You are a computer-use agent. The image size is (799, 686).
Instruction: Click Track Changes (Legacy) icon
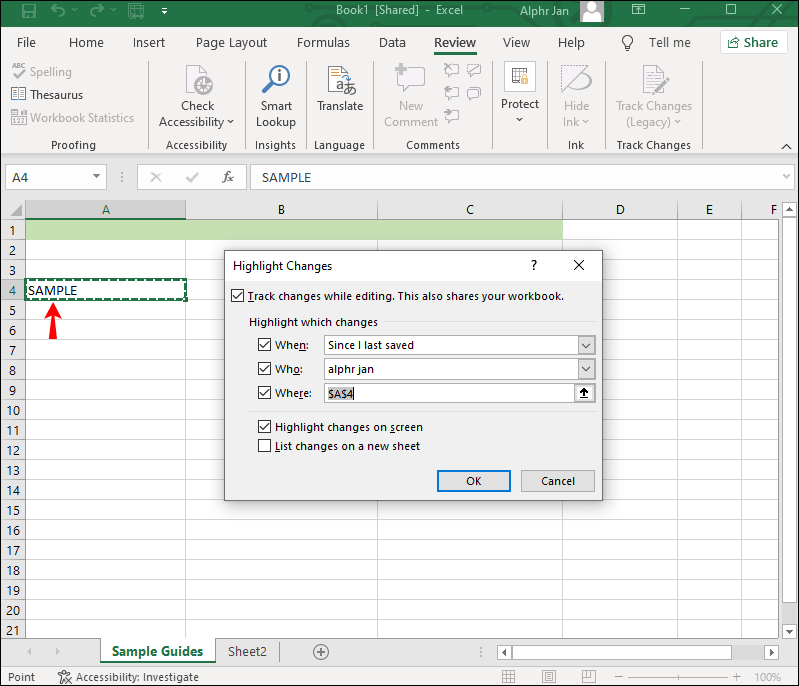(654, 81)
